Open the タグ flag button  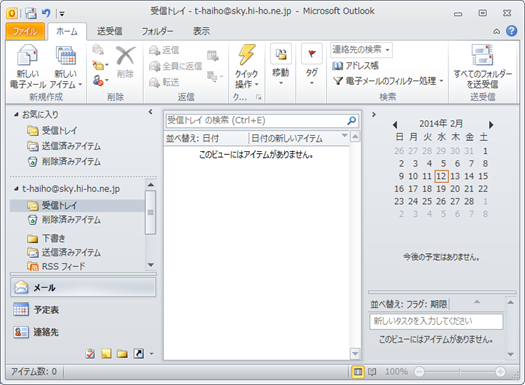(x=312, y=64)
